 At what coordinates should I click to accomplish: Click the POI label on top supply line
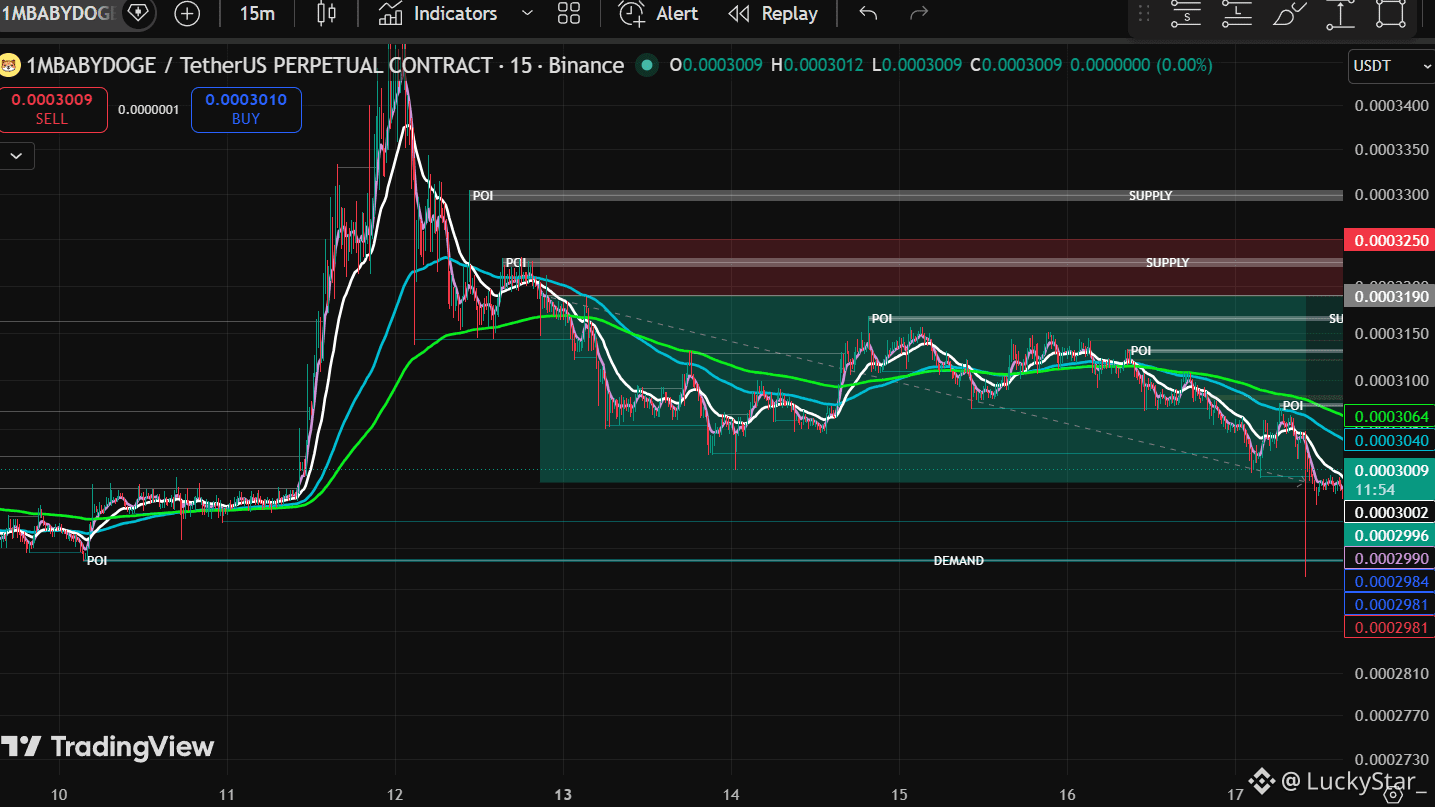coord(483,196)
